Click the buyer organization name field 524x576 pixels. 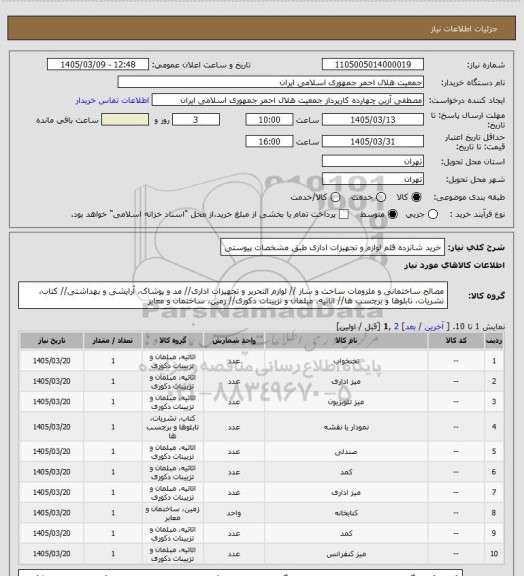pos(270,82)
